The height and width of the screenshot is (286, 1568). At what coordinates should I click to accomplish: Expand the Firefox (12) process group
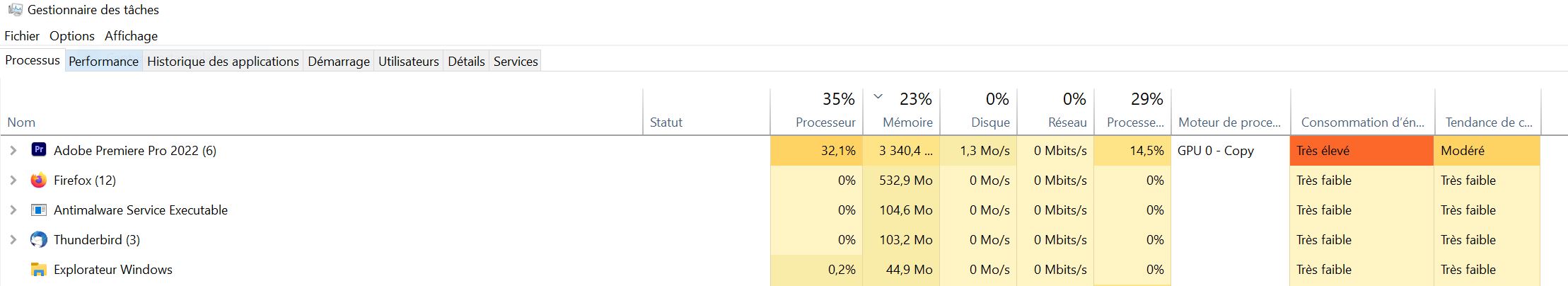click(x=13, y=180)
